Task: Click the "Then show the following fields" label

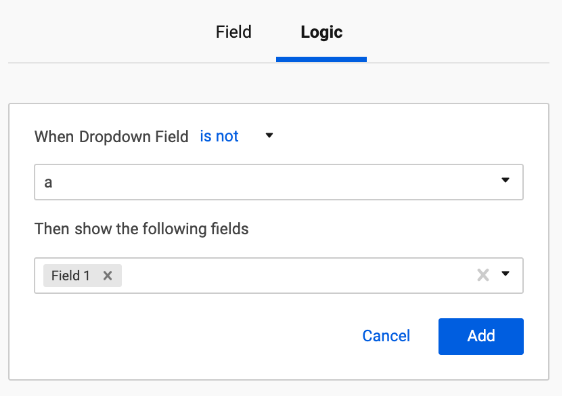Action: 141,229
